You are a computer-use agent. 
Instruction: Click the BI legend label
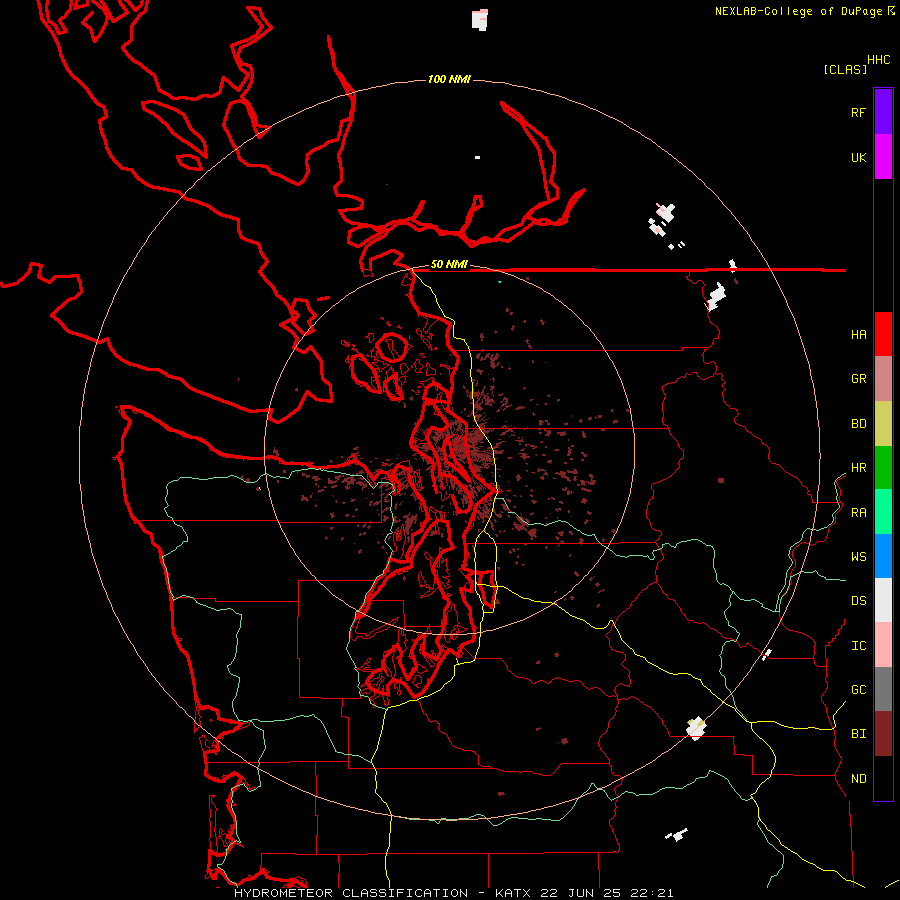click(858, 734)
